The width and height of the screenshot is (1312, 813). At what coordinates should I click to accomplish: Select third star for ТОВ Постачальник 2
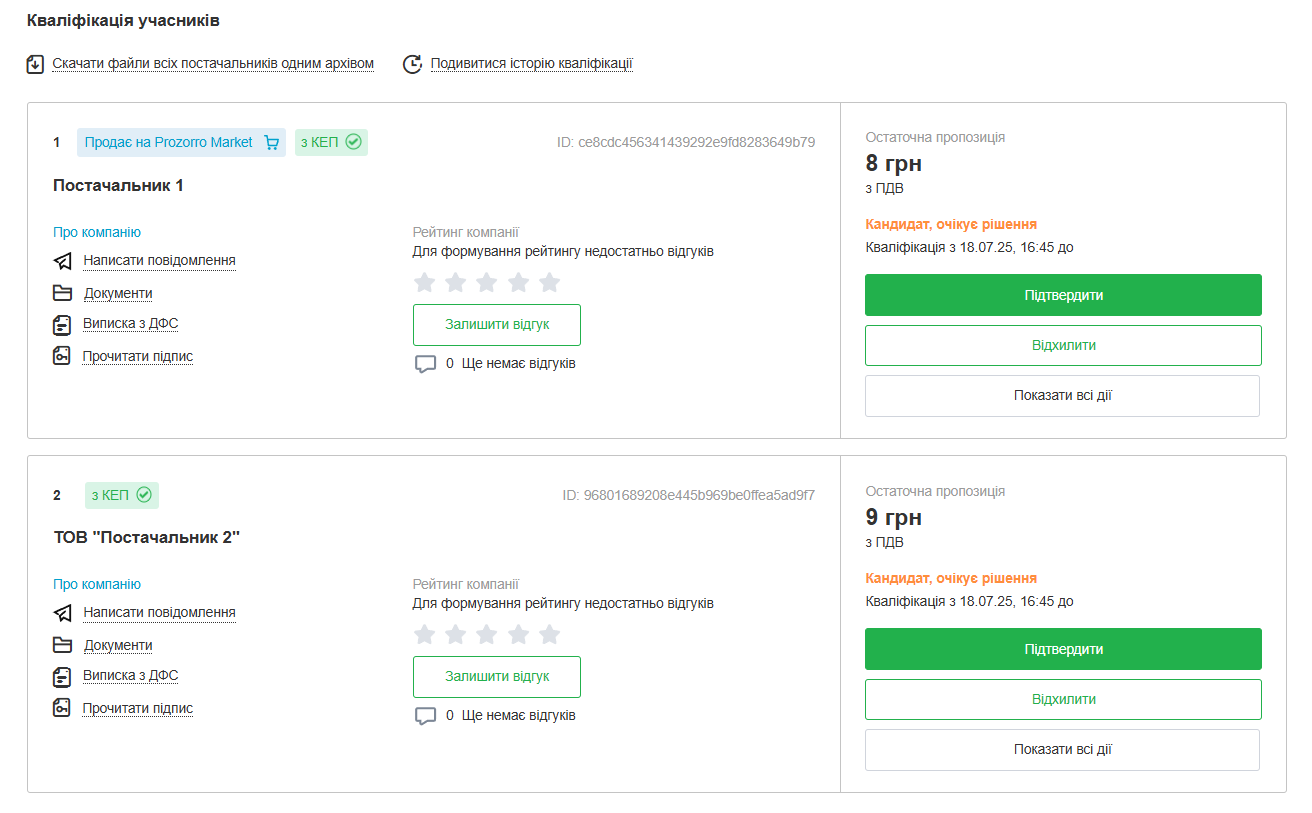pos(486,634)
